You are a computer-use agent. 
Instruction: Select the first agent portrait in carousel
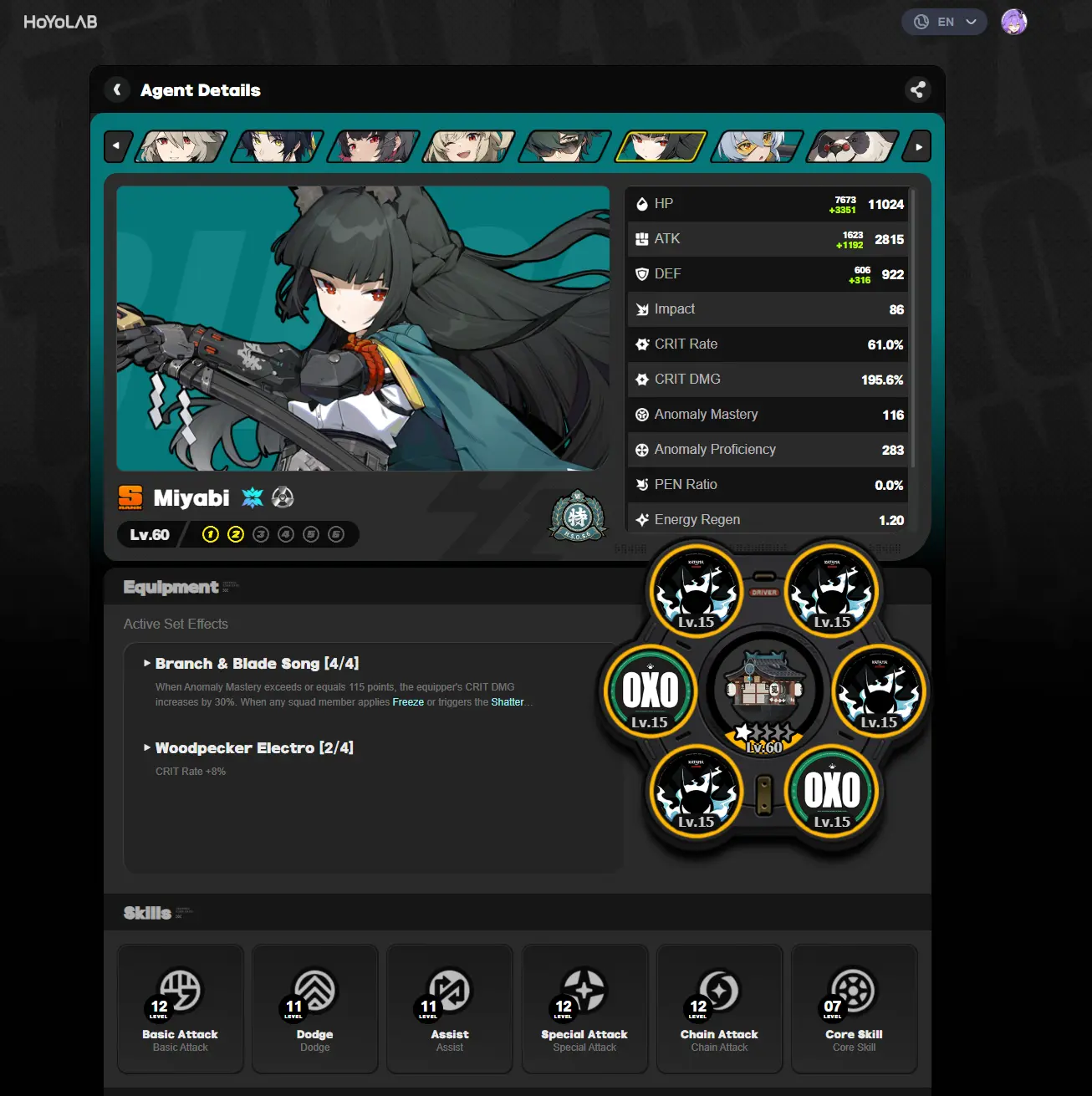(181, 146)
